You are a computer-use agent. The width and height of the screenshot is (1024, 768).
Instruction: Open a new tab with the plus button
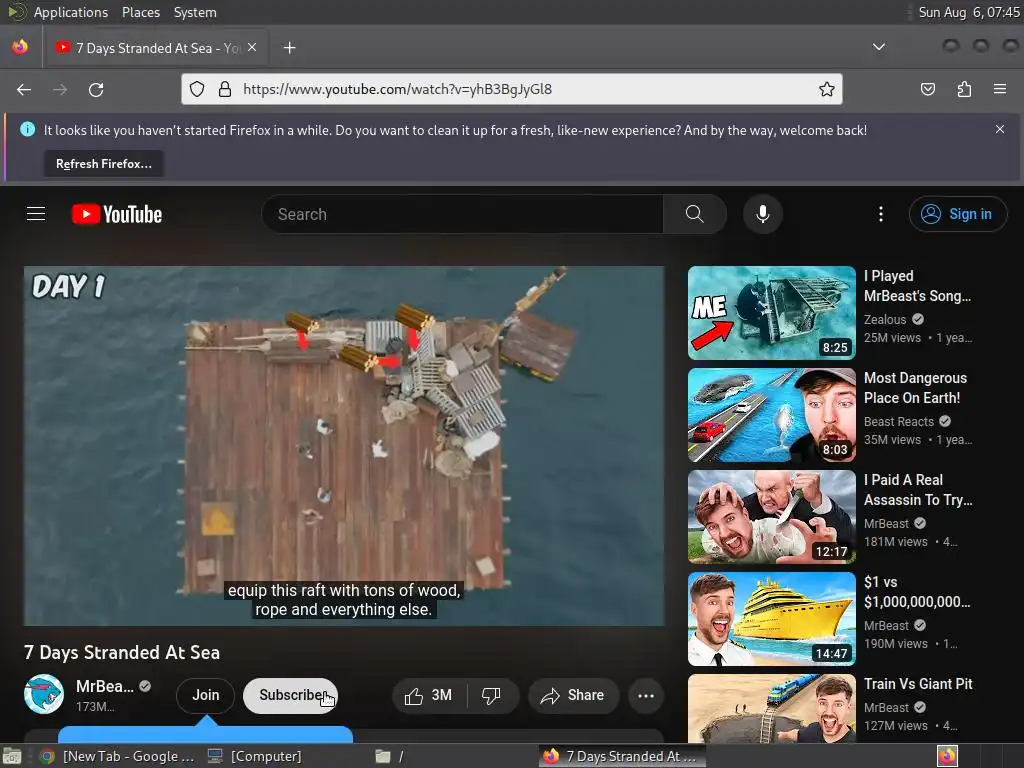tap(289, 48)
